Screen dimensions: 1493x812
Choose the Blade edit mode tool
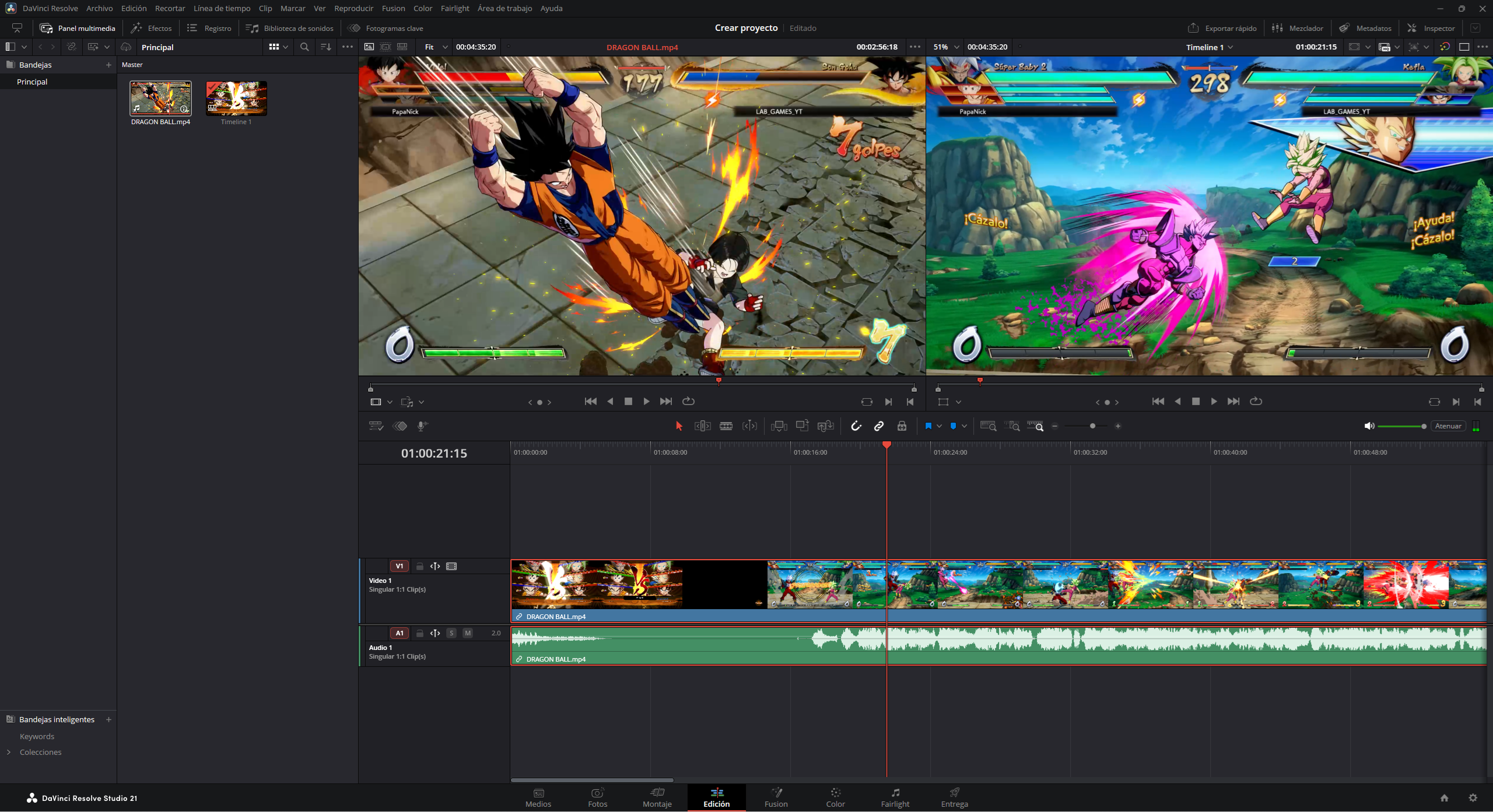[x=726, y=426]
